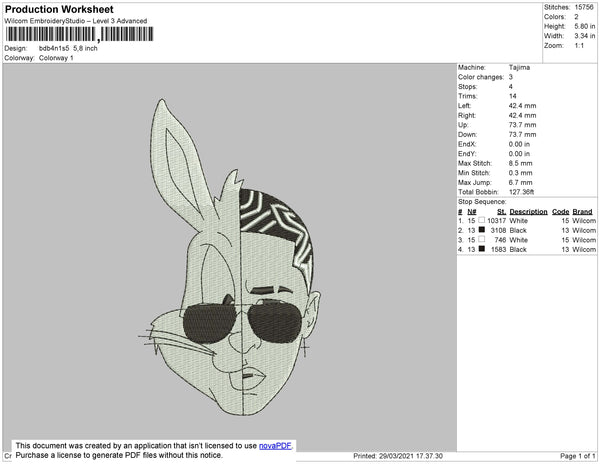600x464 pixels.
Task: Click the Total Bobbin value '127.36ft'
Action: (x=522, y=192)
